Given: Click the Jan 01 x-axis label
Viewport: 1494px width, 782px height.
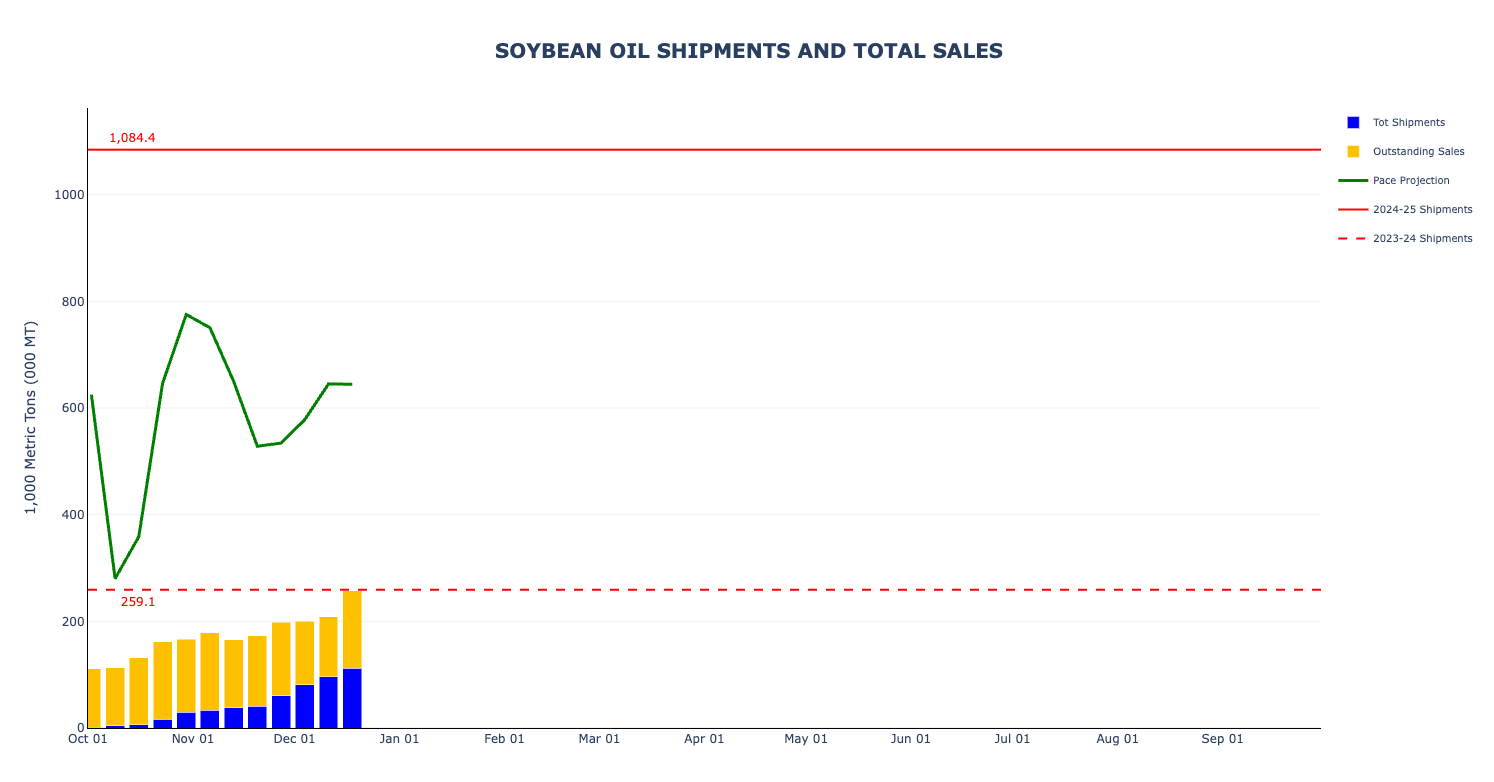Looking at the screenshot, I should (399, 739).
